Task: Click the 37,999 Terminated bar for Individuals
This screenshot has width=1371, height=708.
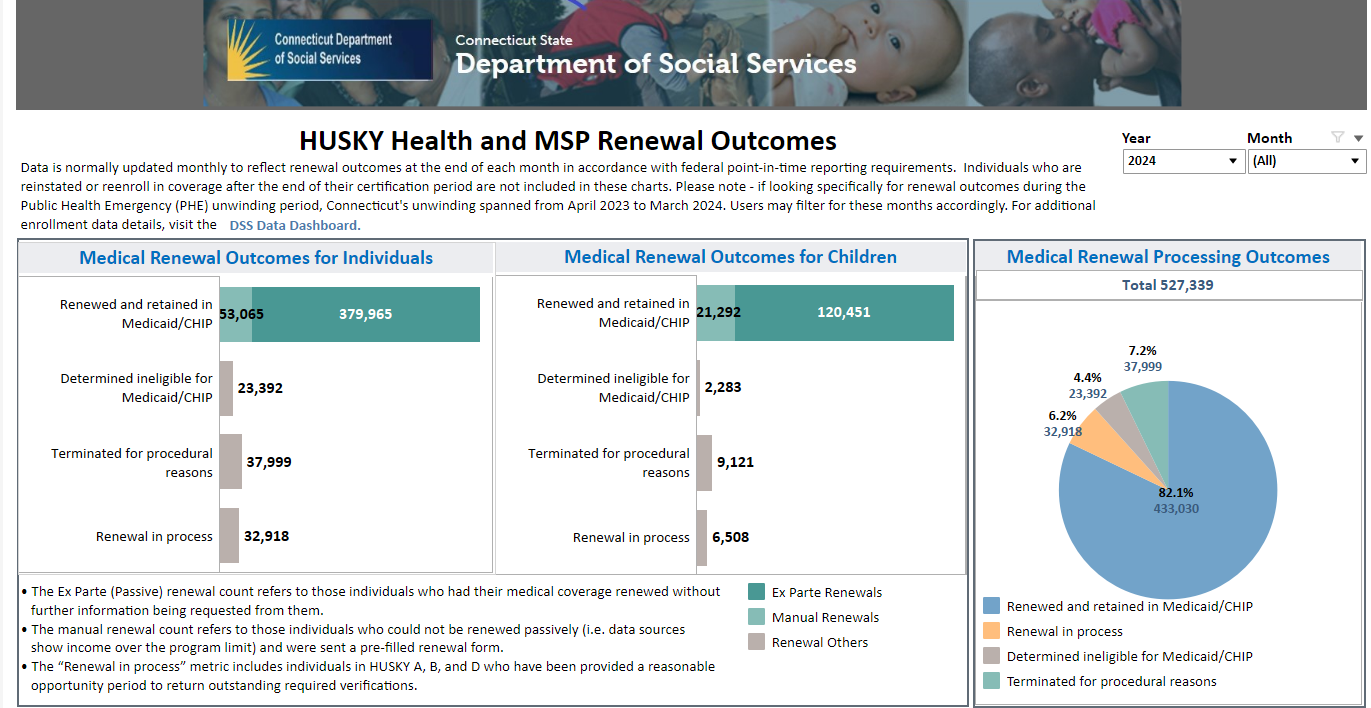Action: click(230, 462)
